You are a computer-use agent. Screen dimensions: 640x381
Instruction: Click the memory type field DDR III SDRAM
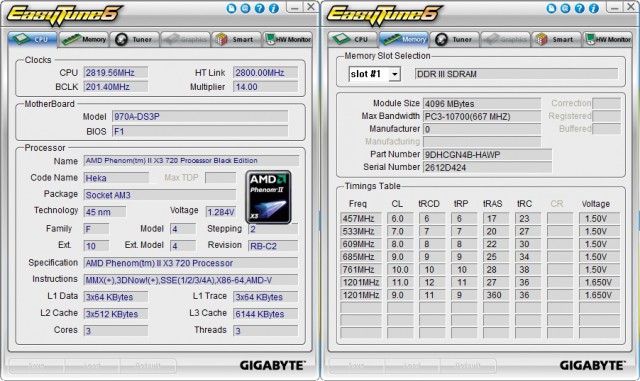click(516, 74)
